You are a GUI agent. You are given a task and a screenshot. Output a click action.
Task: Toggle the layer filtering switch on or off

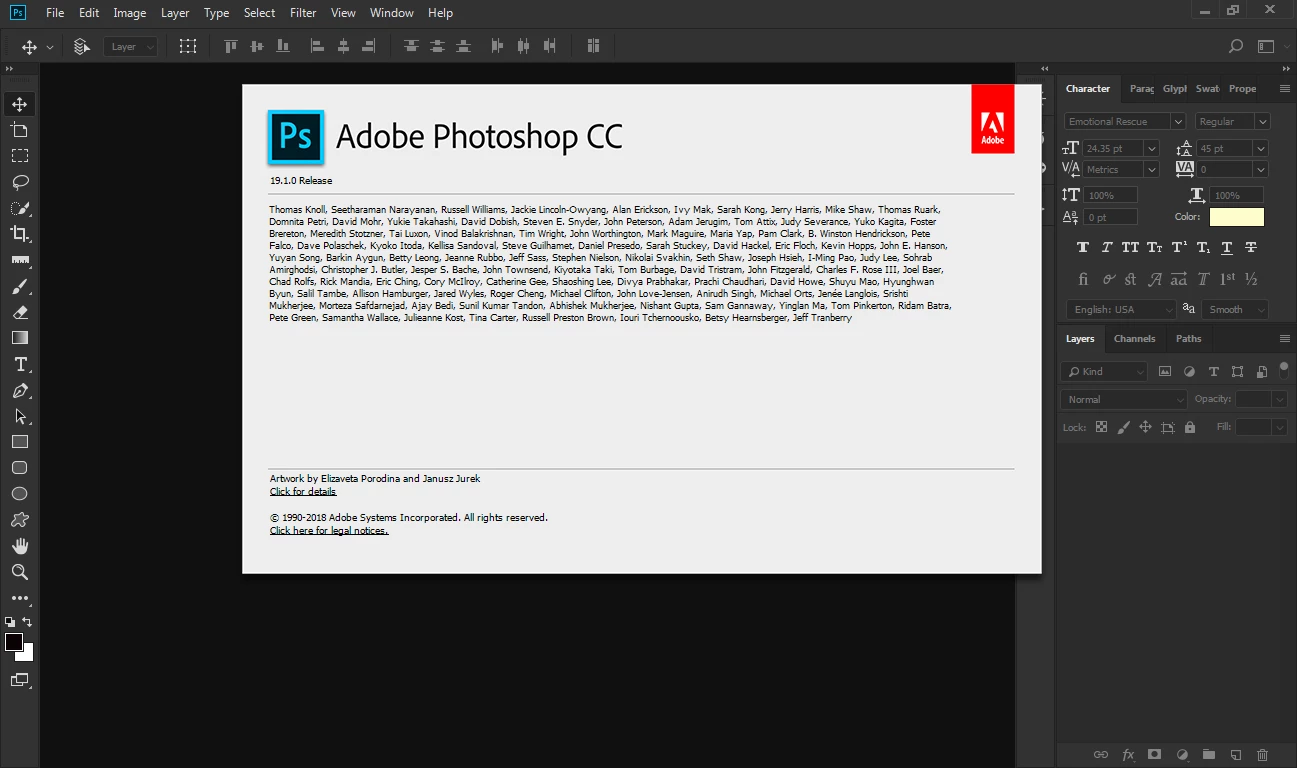[1284, 369]
